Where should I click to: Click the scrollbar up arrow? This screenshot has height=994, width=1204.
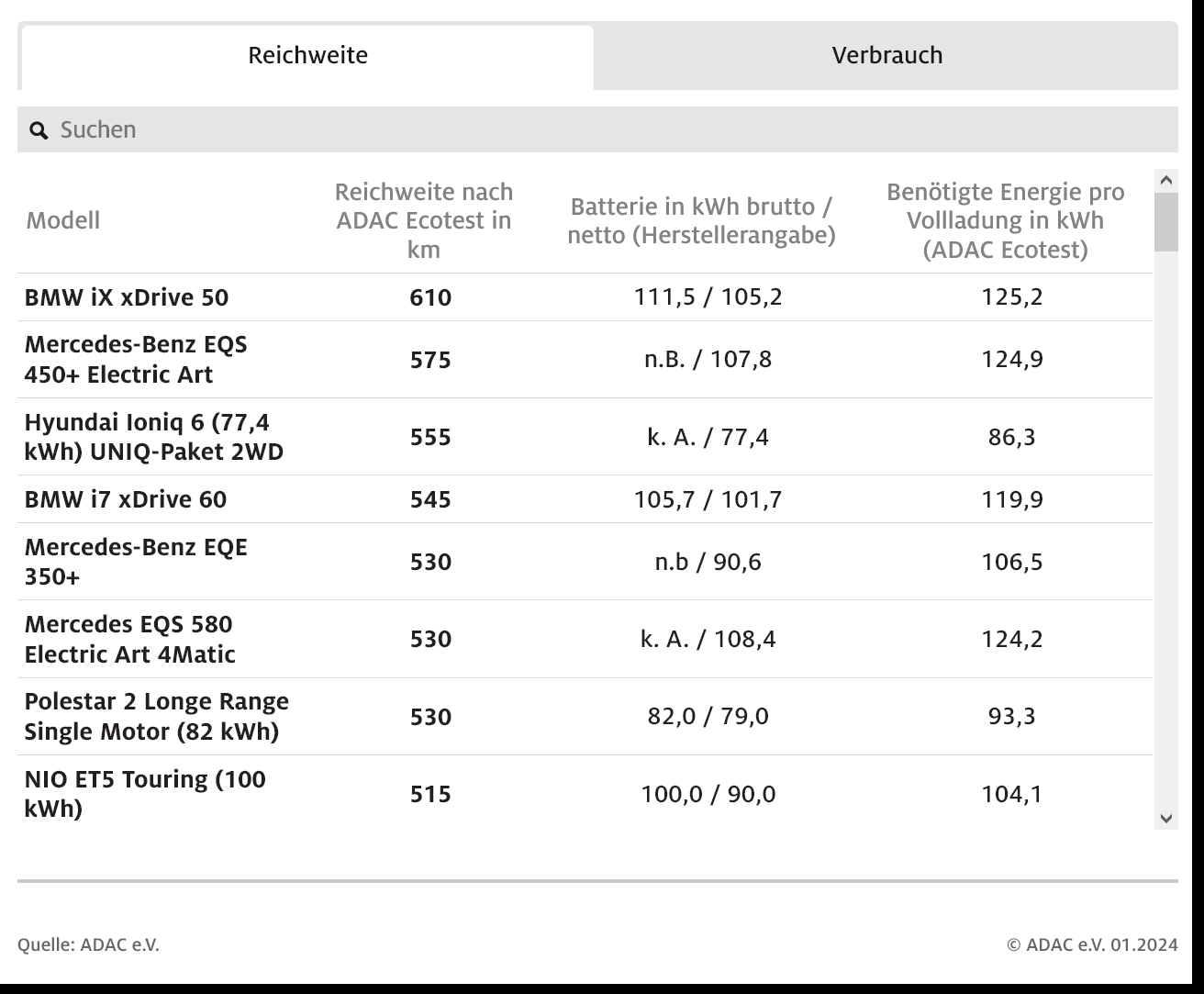(1166, 181)
